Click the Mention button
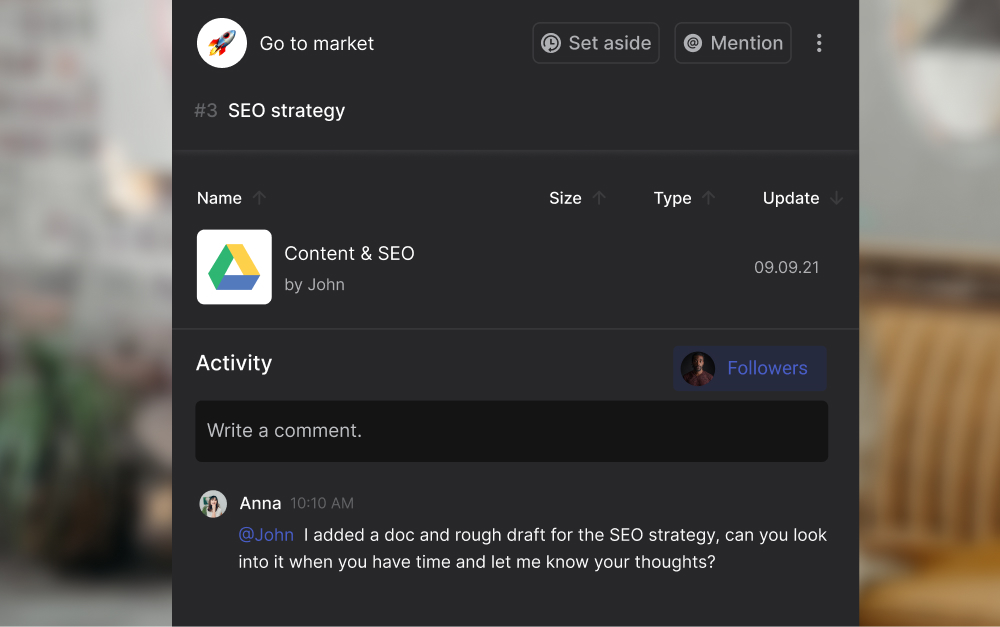The height and width of the screenshot is (627, 1000). [733, 43]
